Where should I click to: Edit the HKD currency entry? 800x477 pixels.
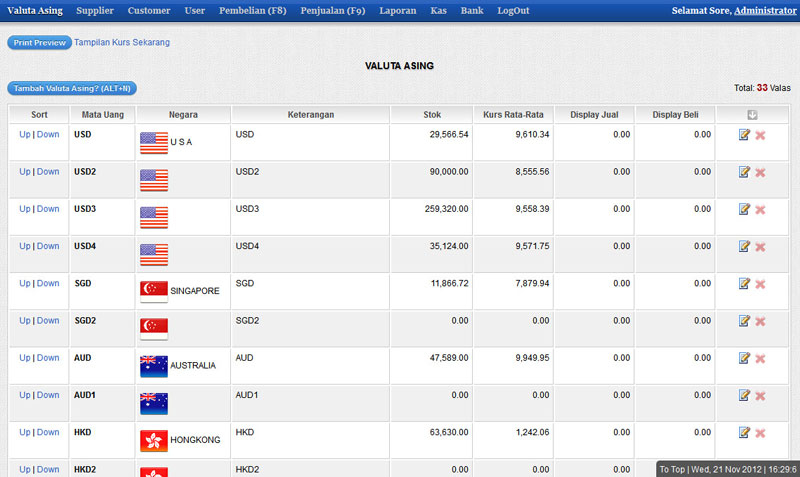(x=744, y=433)
